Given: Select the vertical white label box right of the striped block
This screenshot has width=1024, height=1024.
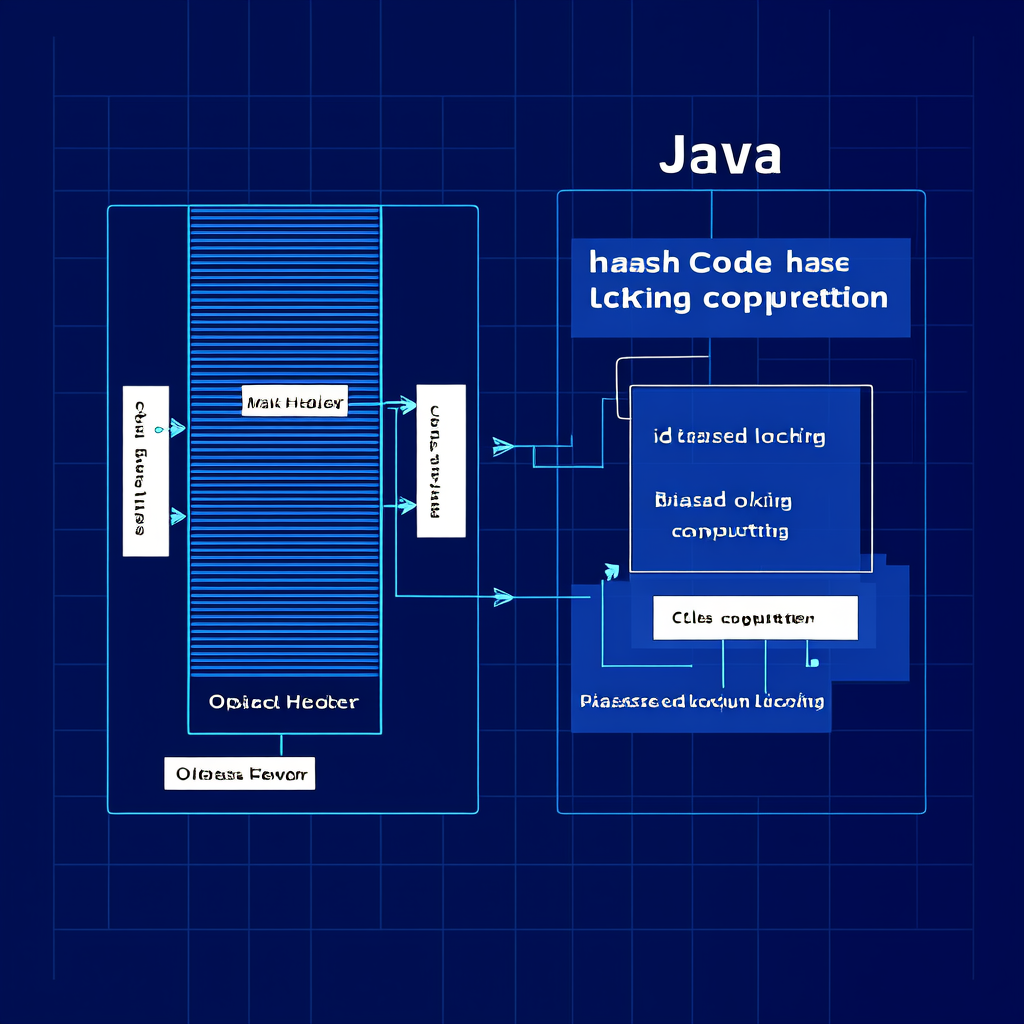Looking at the screenshot, I should pyautogui.click(x=441, y=461).
